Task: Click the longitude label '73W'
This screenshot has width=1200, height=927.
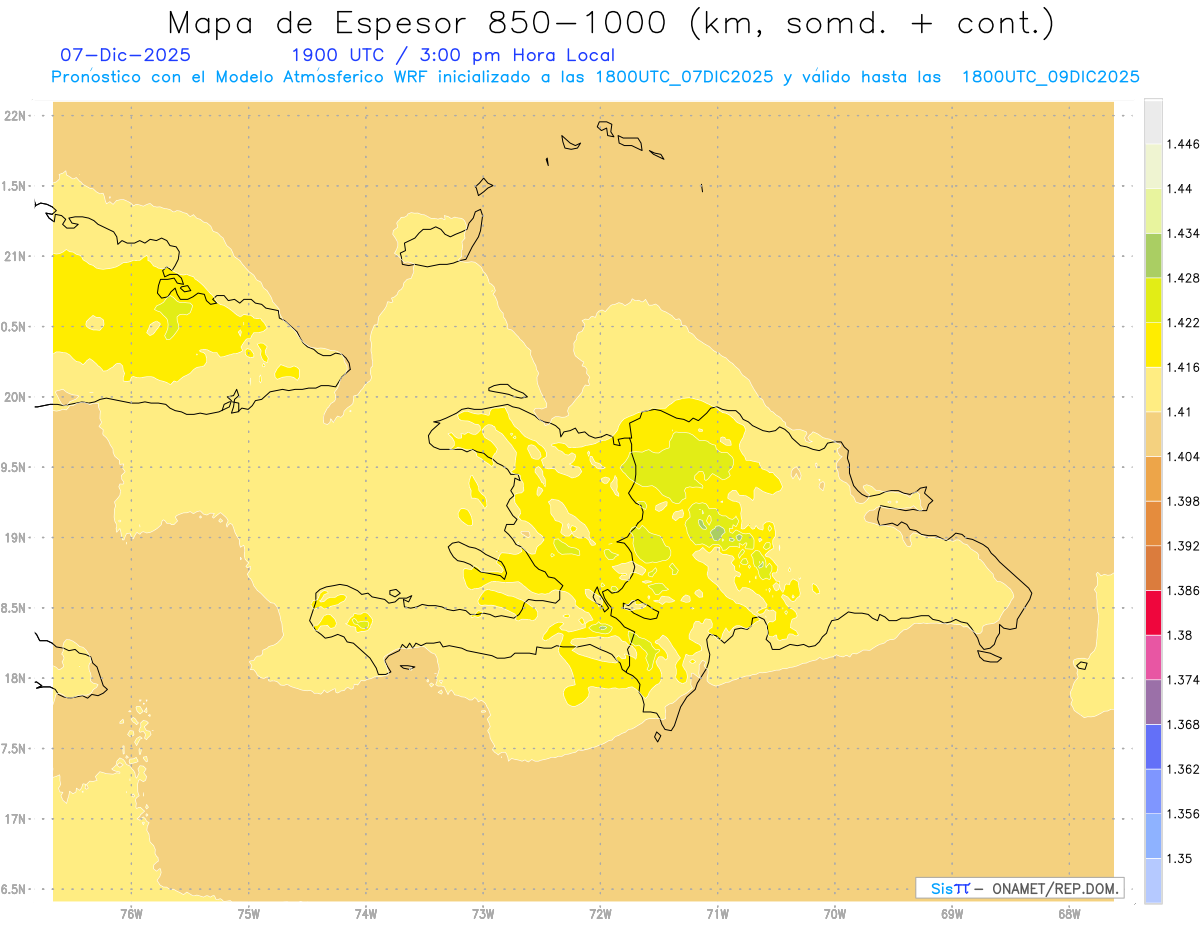Action: [x=483, y=914]
